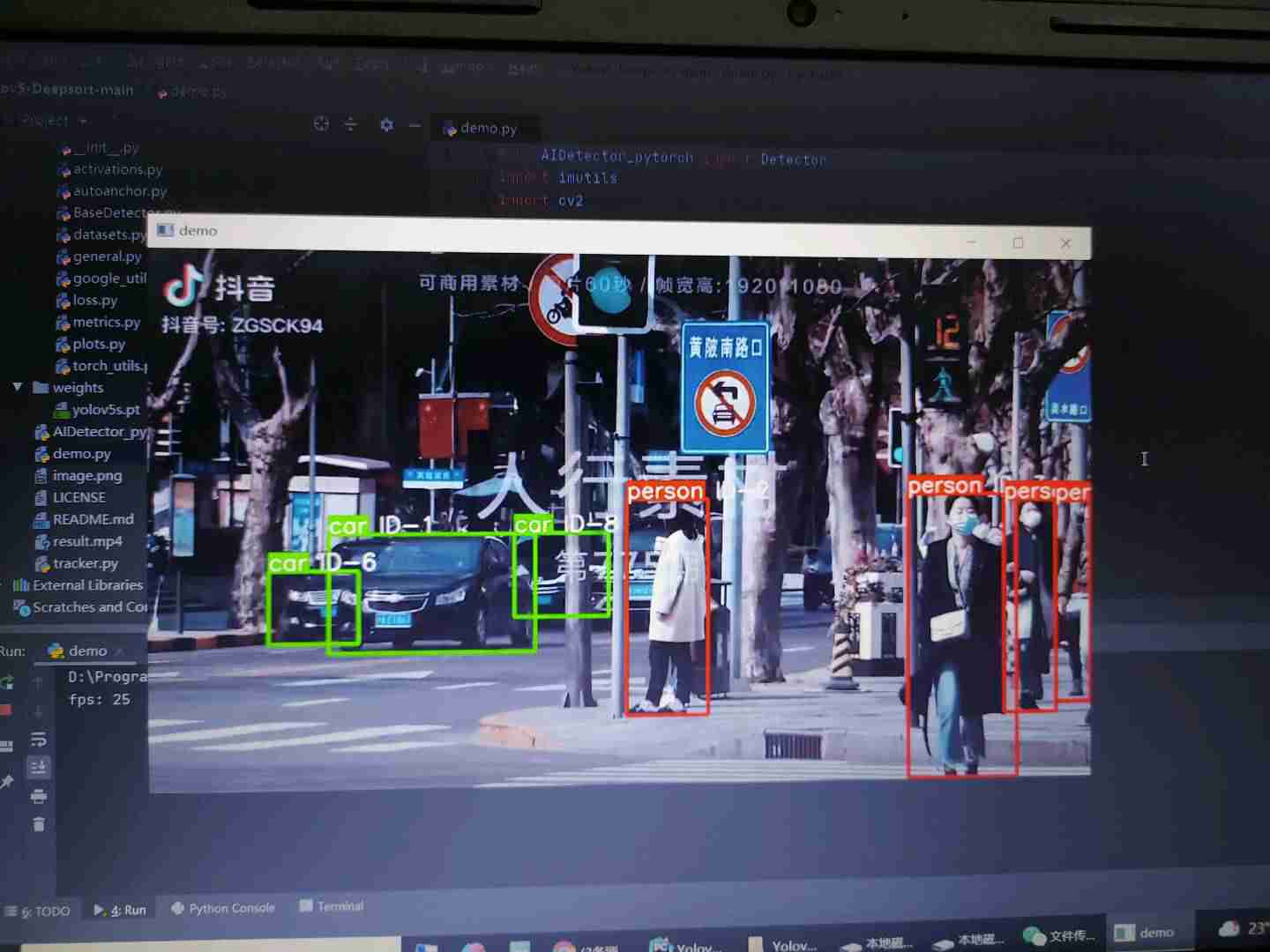Click the demo window in the taskbar

click(1145, 933)
